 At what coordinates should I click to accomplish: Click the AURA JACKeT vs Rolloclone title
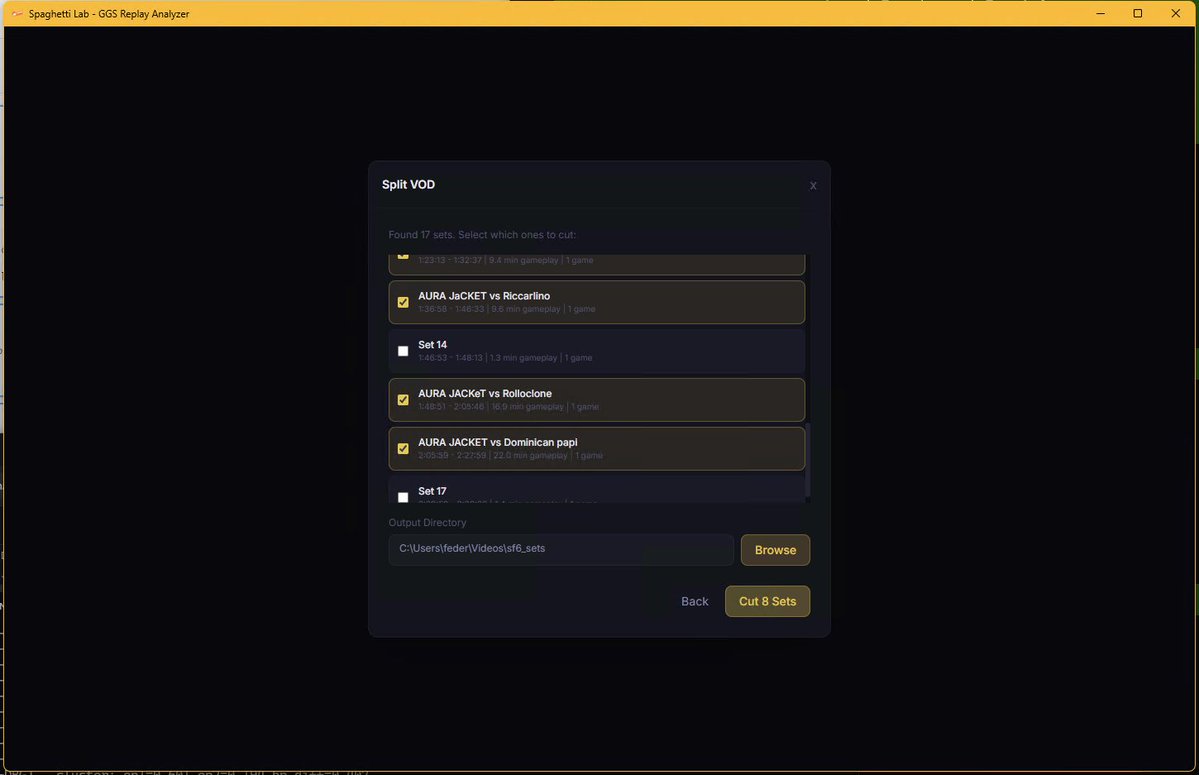tap(485, 394)
